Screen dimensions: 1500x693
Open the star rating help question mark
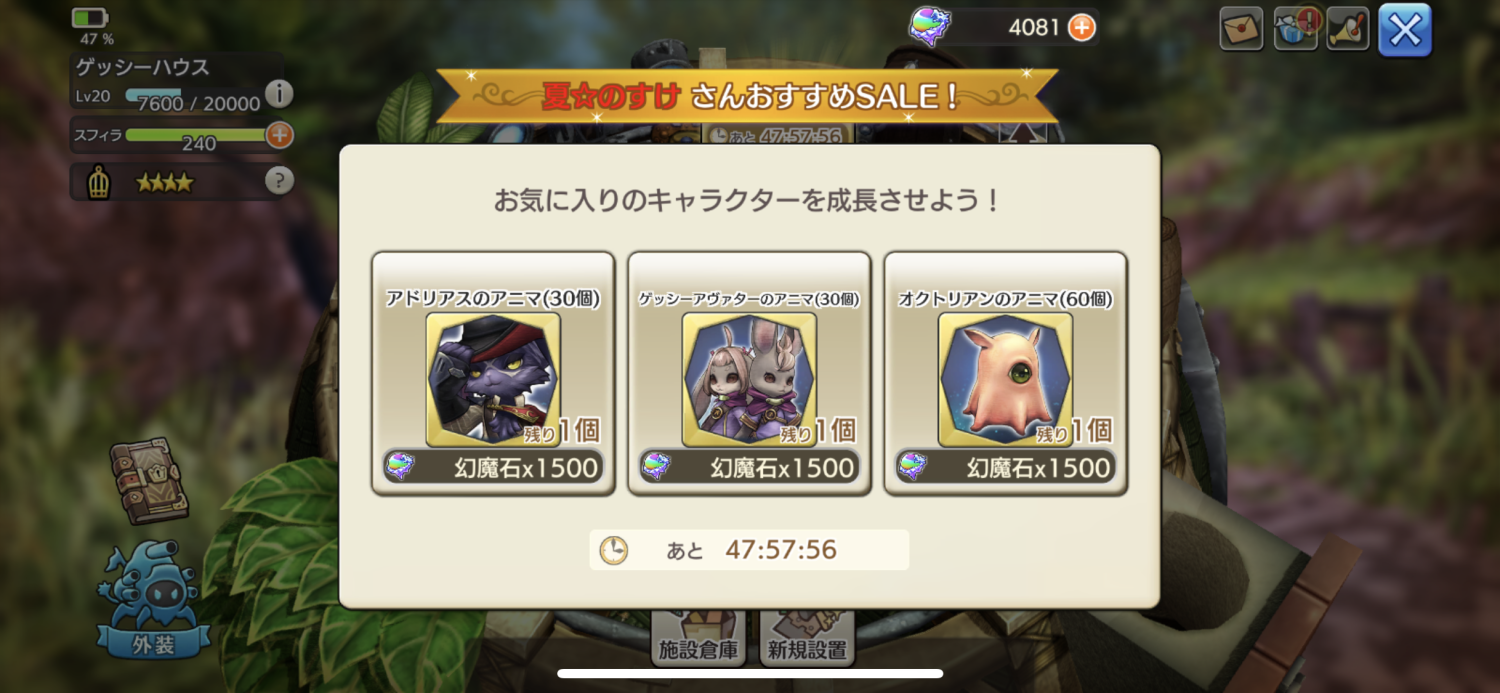tap(279, 181)
